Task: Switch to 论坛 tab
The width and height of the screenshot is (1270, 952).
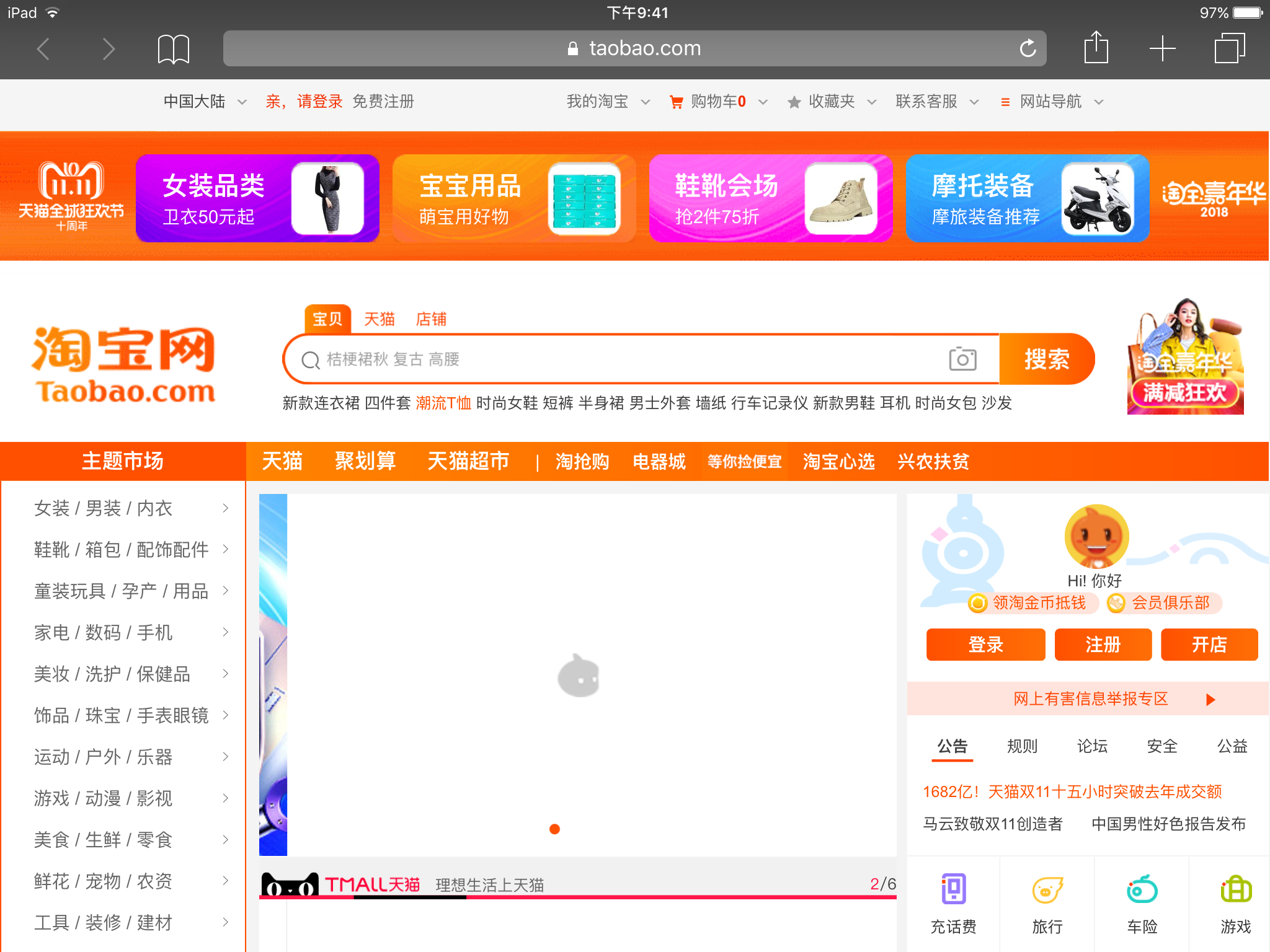Action: point(1092,746)
